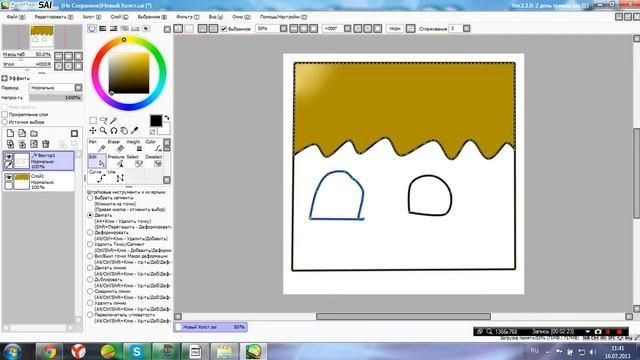Choose the vector Pen tool
Viewport: 640px width, 360px height.
97,146
